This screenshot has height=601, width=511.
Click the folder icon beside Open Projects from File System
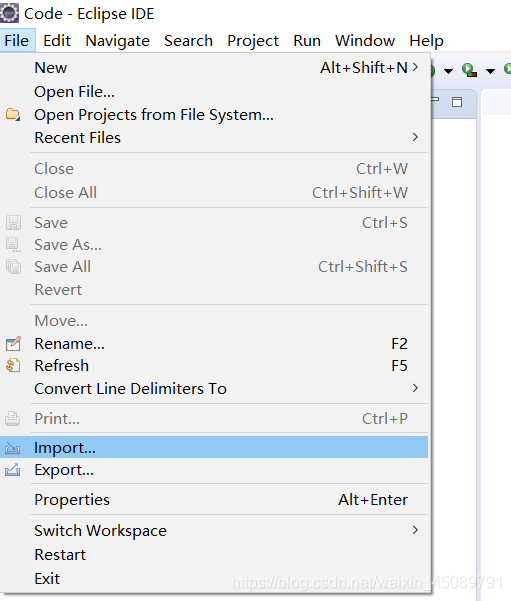coord(13,115)
